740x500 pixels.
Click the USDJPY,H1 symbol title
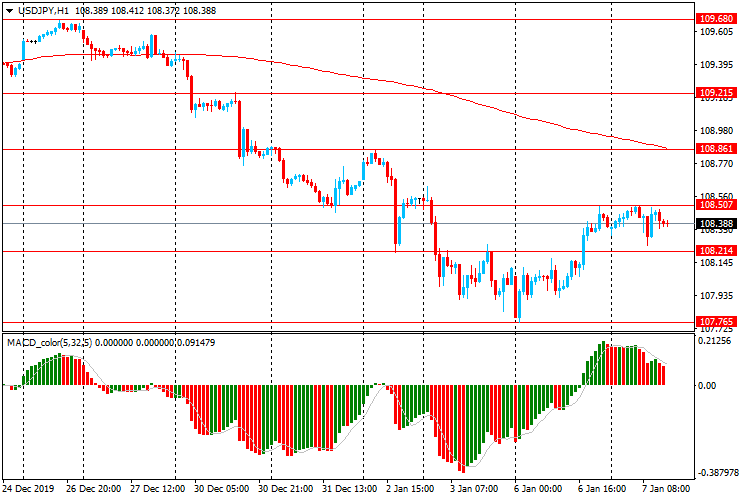coord(43,10)
